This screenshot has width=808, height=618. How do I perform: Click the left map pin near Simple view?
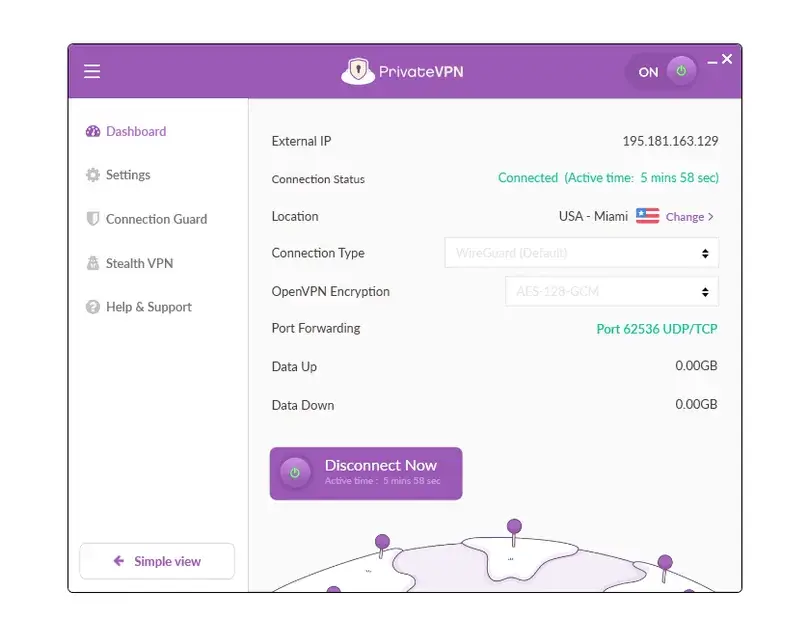click(x=382, y=547)
